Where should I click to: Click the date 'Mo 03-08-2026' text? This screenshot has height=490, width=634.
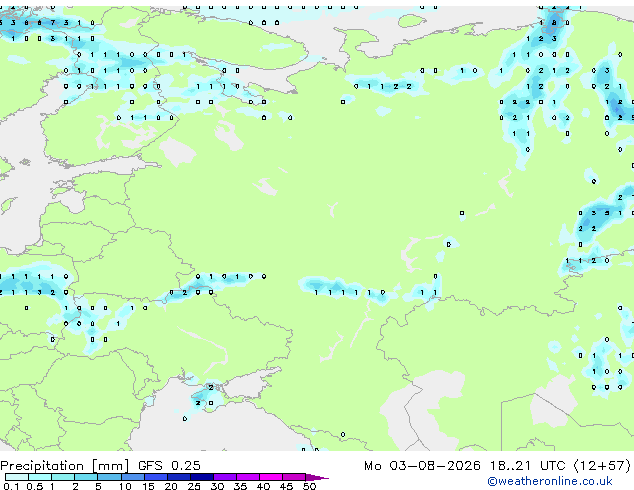[x=422, y=466]
